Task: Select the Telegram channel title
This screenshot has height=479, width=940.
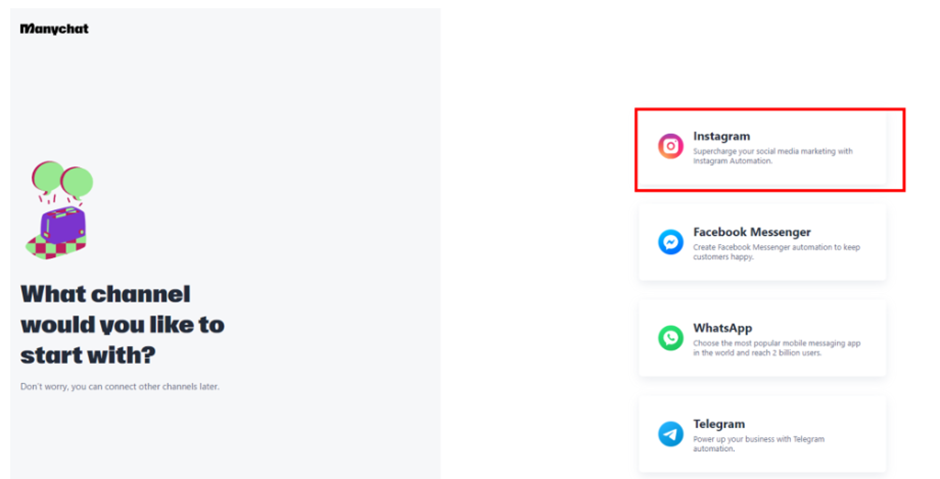Action: 719,424
